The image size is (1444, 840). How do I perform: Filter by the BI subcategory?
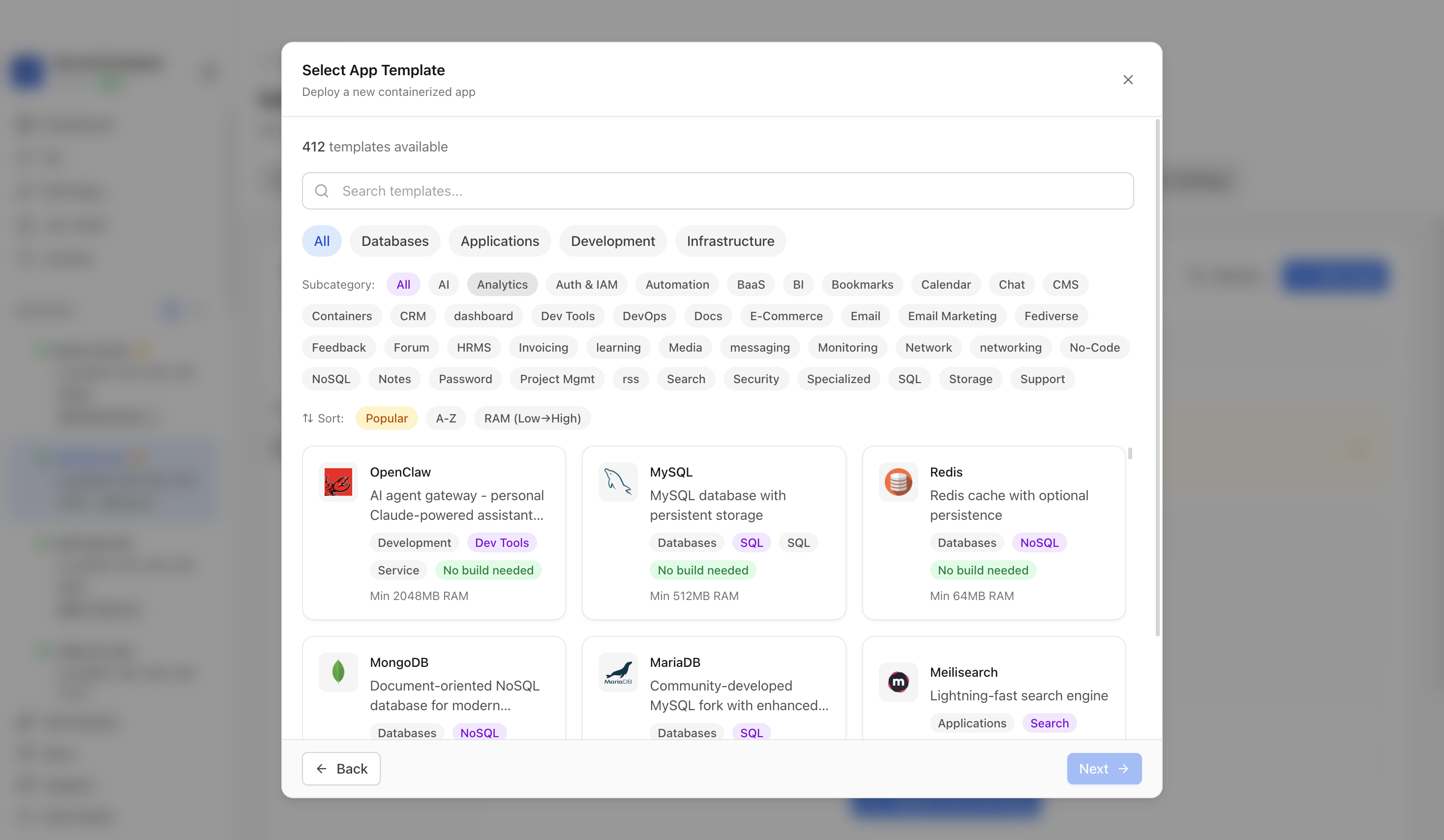pos(798,285)
